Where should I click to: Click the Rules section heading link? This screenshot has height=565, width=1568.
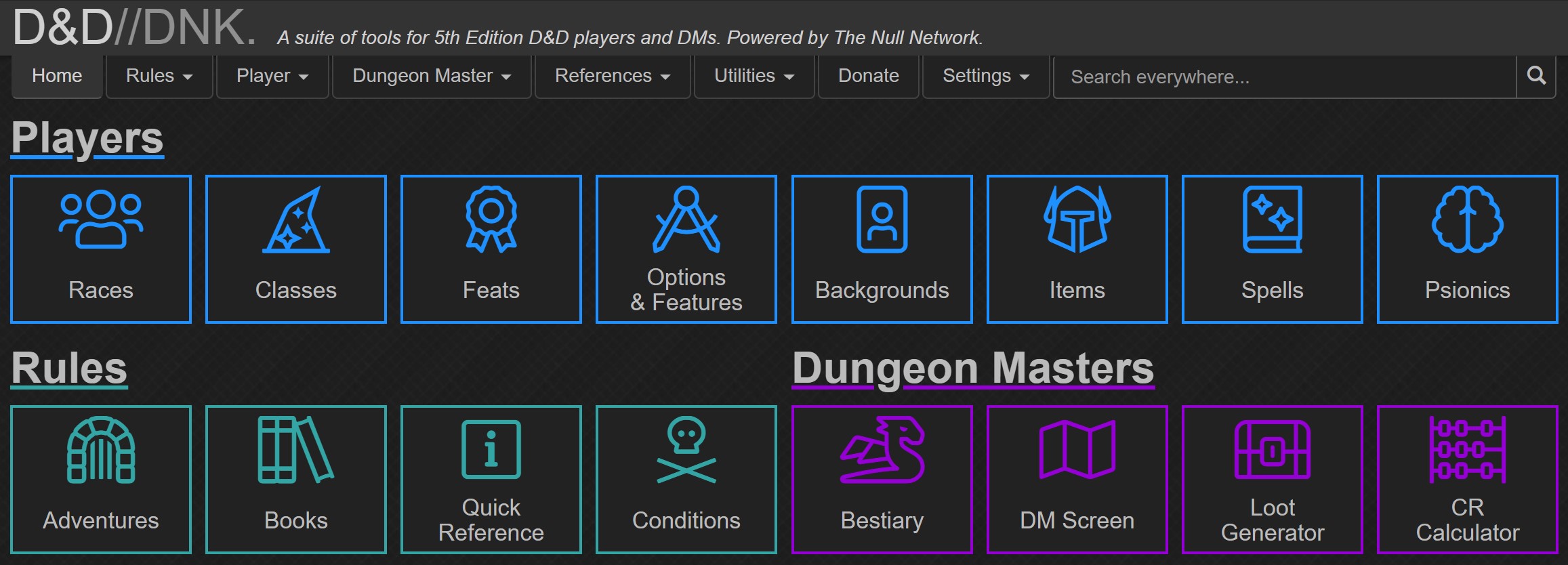point(69,369)
